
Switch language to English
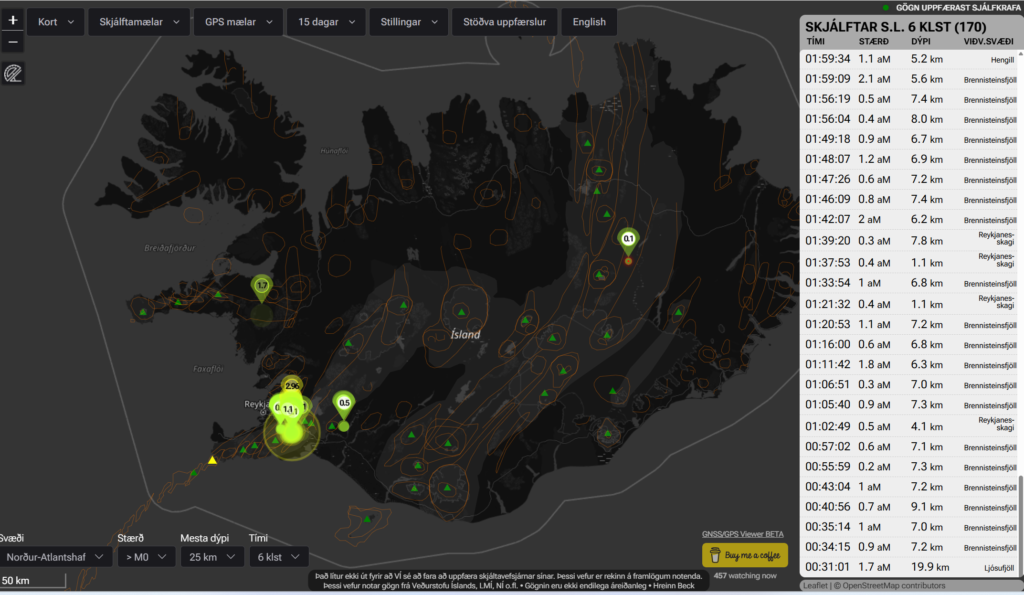tap(589, 22)
